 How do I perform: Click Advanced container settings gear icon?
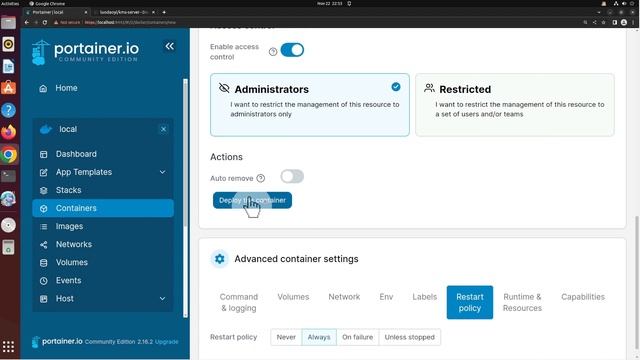220,259
